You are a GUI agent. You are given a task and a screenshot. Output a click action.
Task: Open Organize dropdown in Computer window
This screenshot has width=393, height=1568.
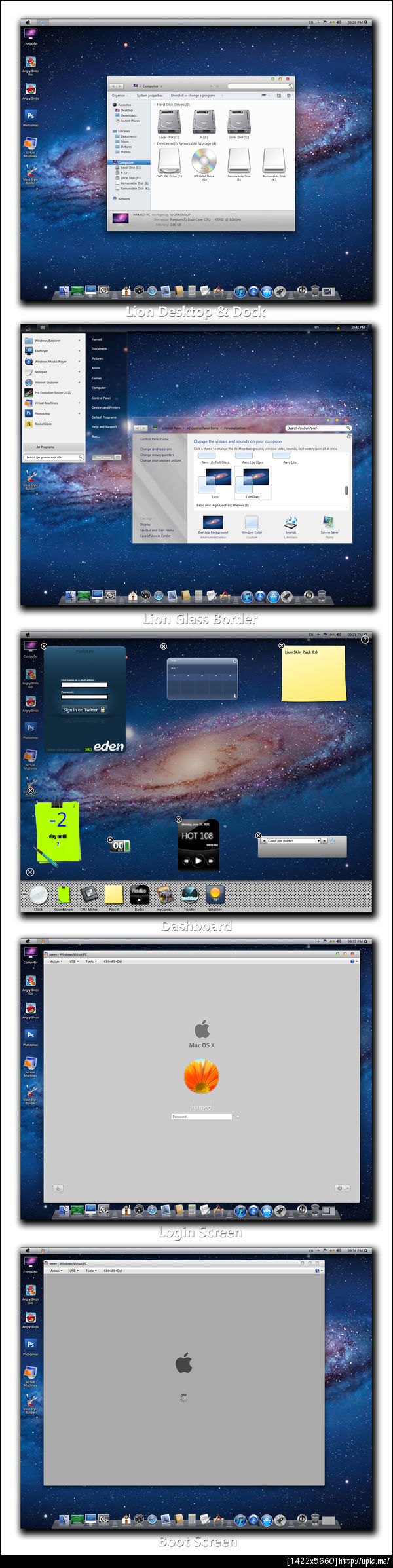pos(120,96)
